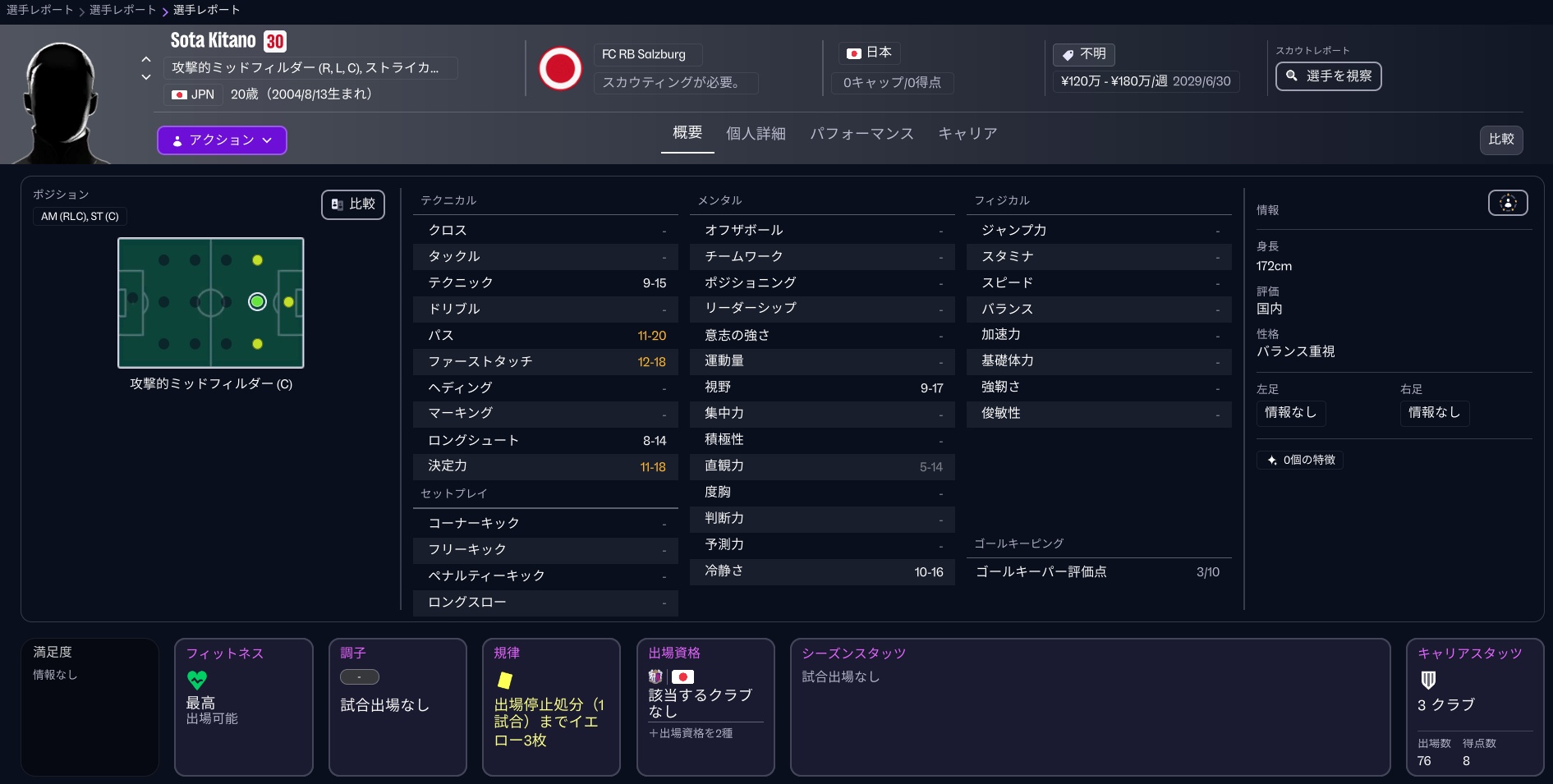
Task: Open the アクション dropdown menu
Action: (x=222, y=140)
